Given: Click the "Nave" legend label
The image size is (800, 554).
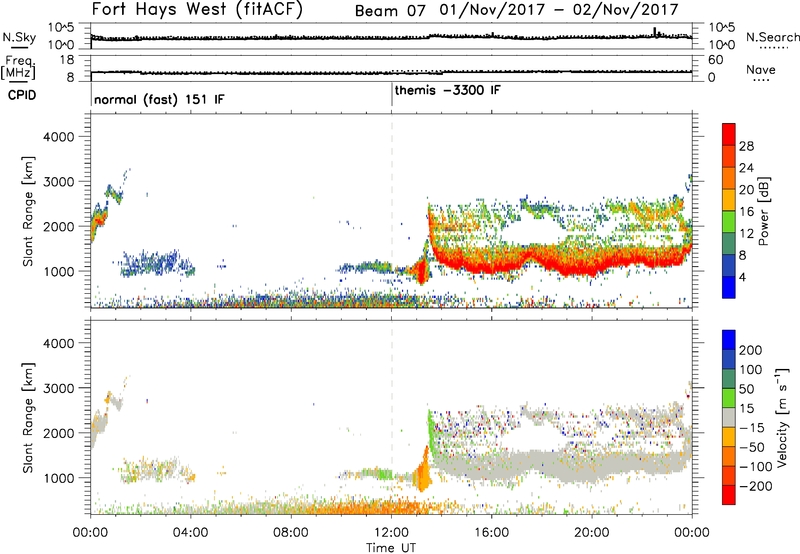Looking at the screenshot, I should coord(760,69).
